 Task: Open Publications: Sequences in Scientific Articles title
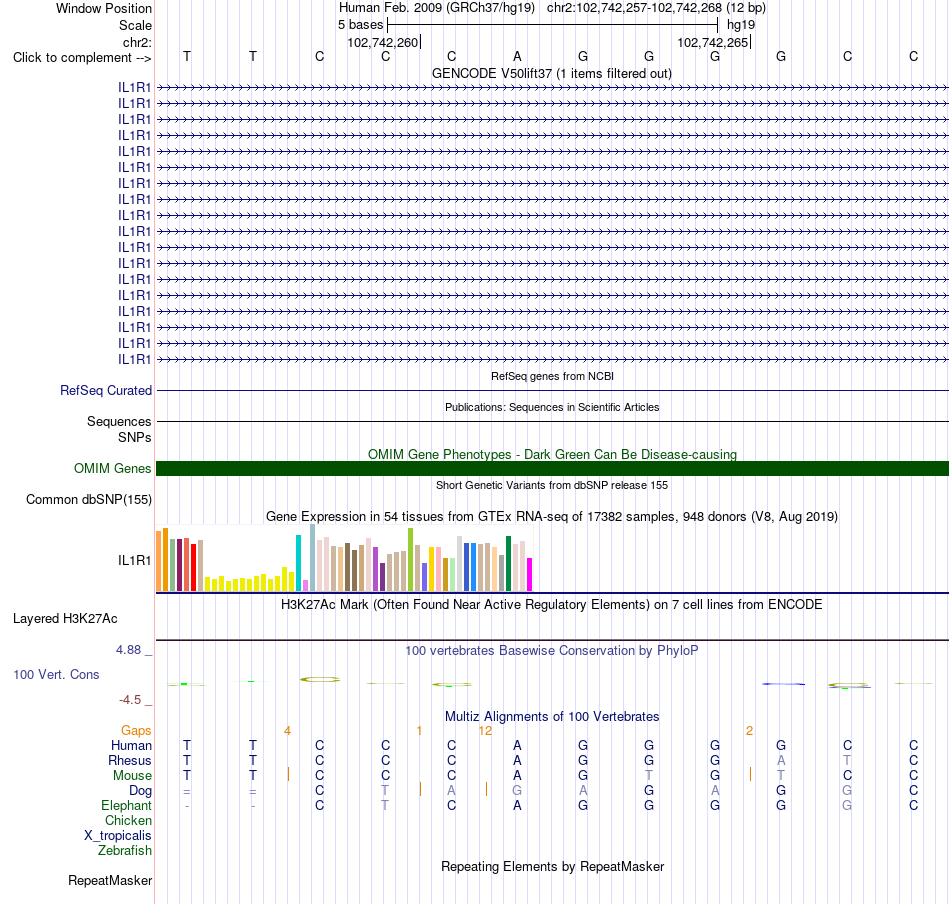552,407
